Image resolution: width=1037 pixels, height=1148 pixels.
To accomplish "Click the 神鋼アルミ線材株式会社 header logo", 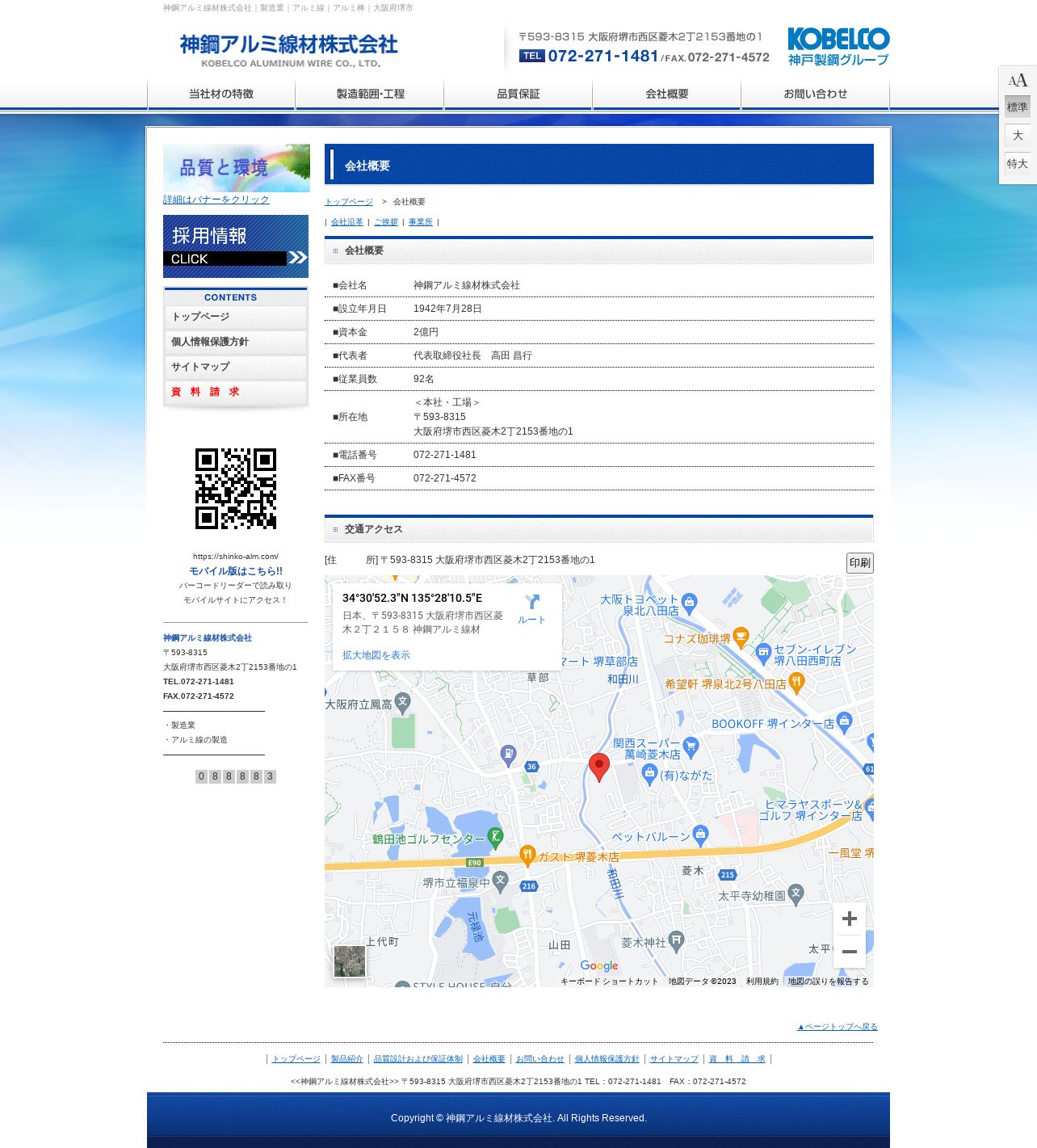I will (x=289, y=50).
